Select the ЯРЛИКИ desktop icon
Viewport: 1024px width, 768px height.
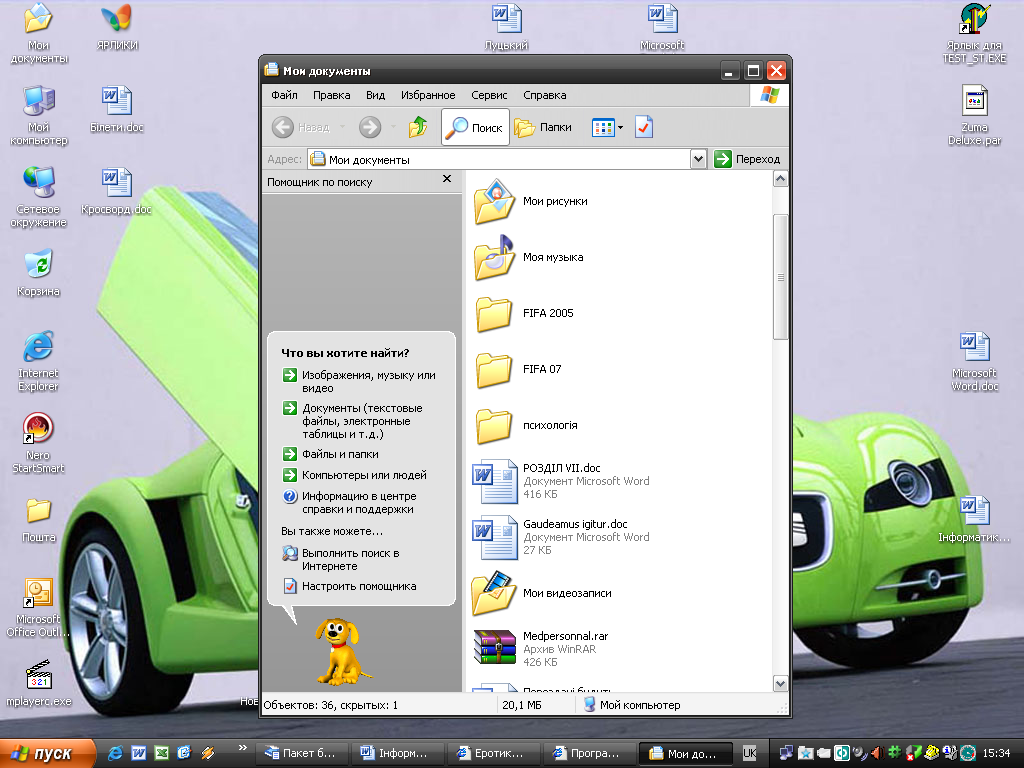117,27
